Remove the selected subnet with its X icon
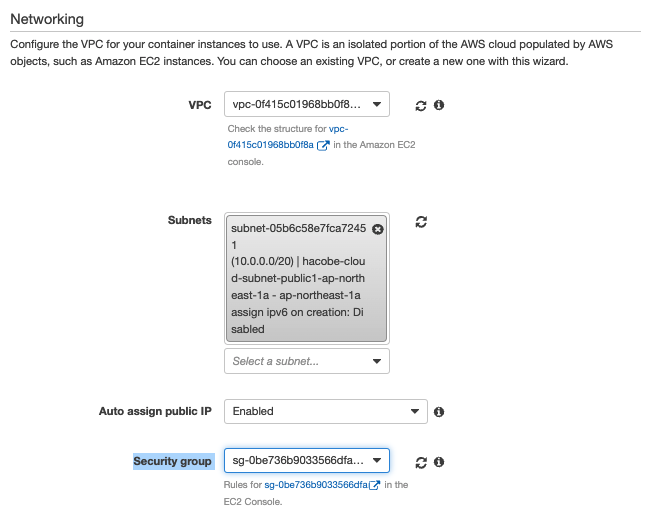645x518 pixels. pyautogui.click(x=378, y=229)
